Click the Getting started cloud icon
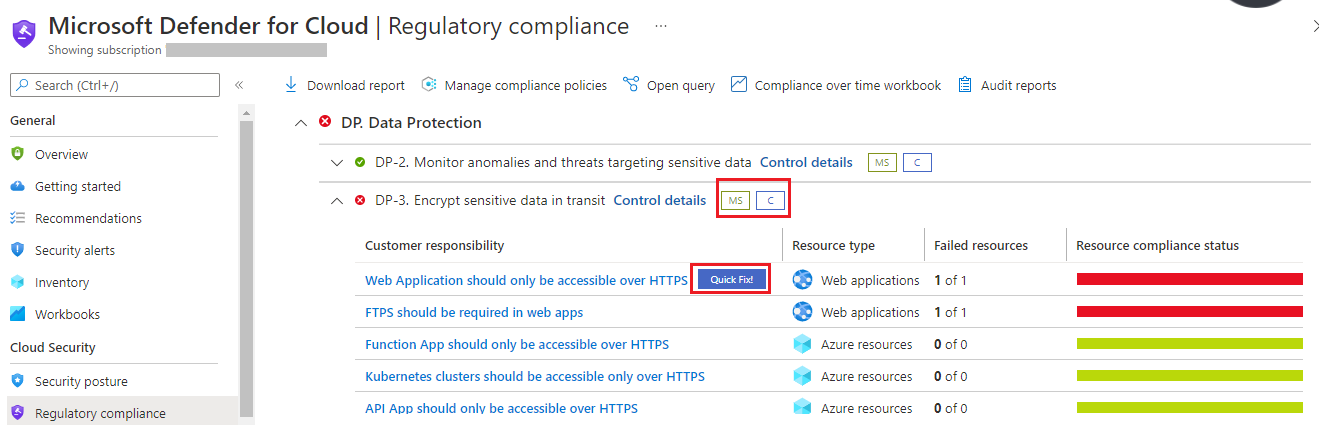The image size is (1319, 425). [17, 186]
